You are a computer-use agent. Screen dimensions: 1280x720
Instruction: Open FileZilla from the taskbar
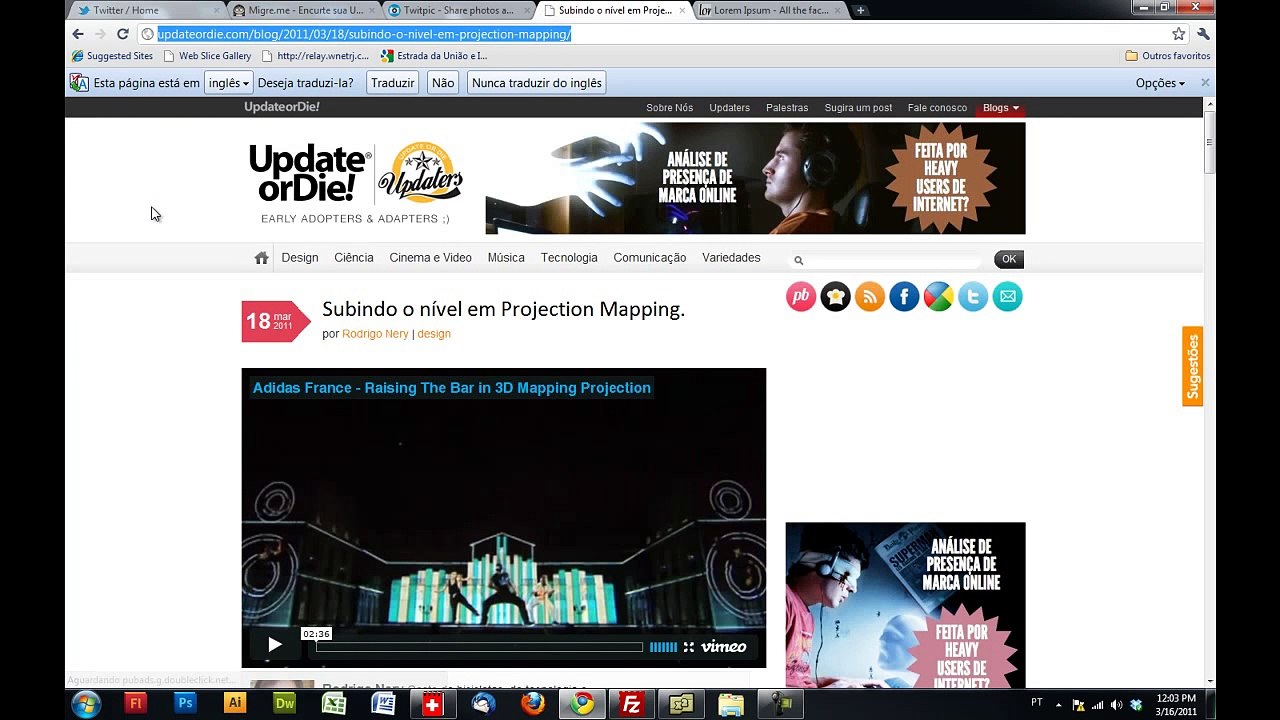[x=631, y=704]
